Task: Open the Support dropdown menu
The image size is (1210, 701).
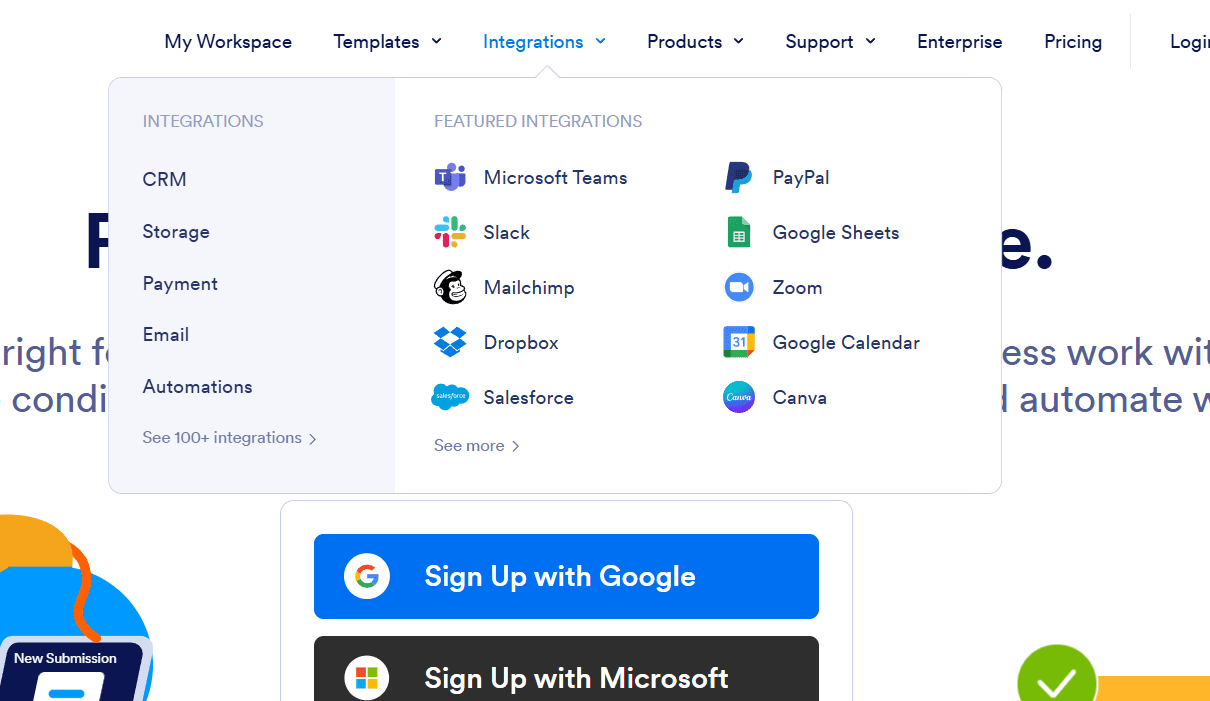Action: coord(830,41)
